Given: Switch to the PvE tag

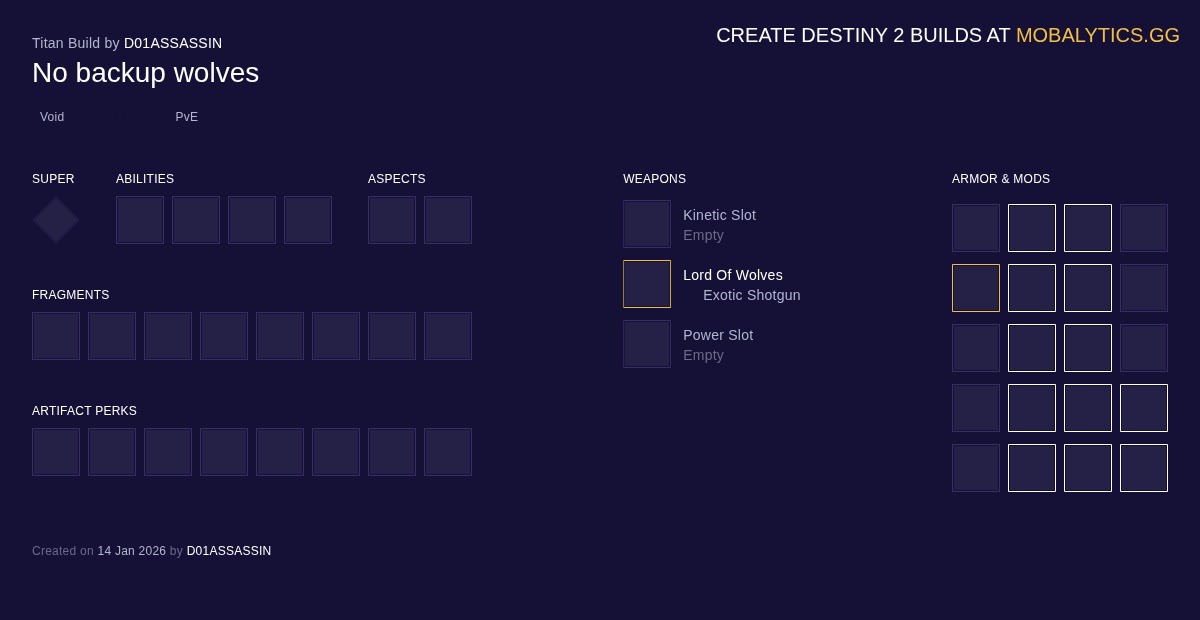Looking at the screenshot, I should pyautogui.click(x=186, y=117).
